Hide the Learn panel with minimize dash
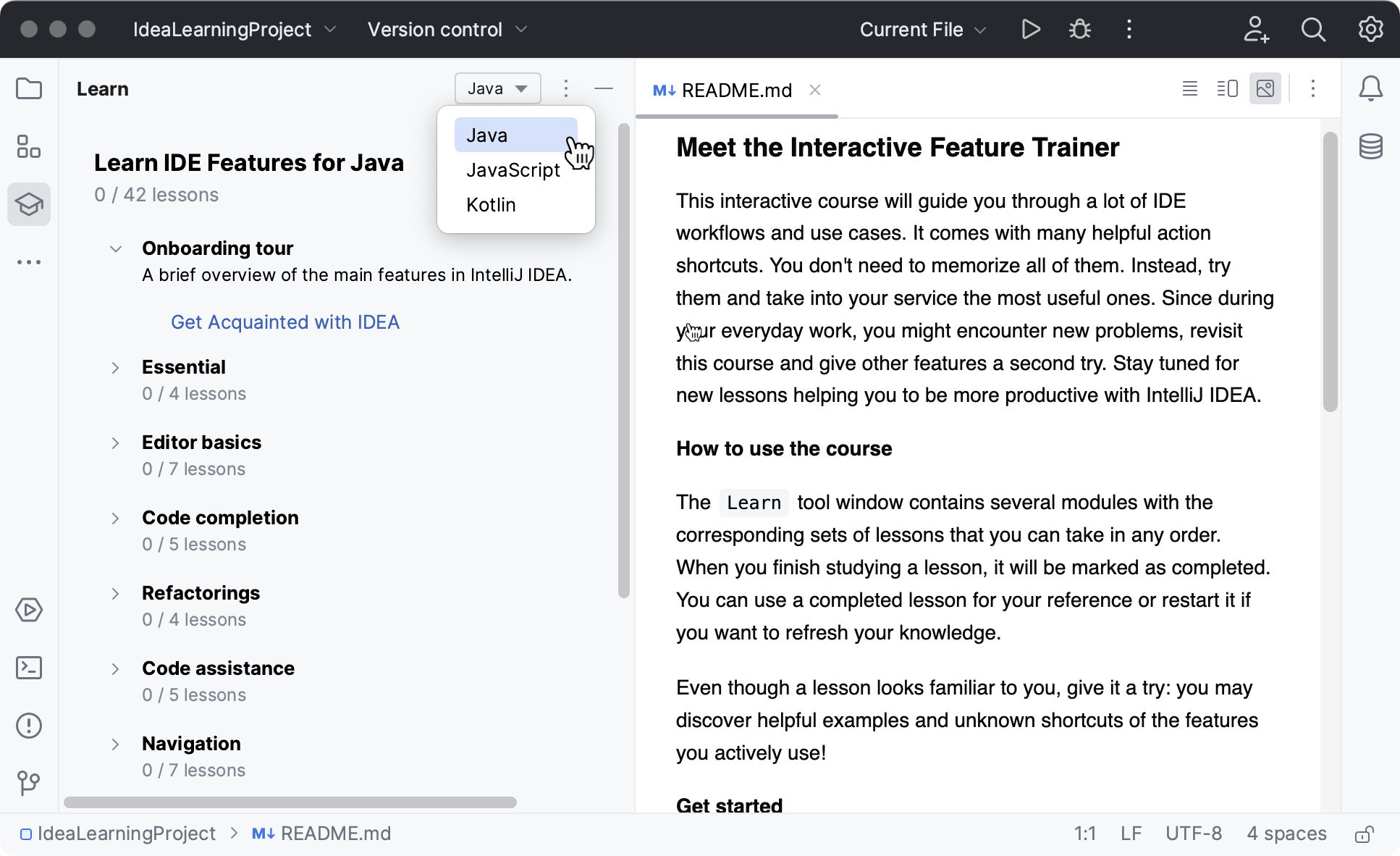 (604, 89)
